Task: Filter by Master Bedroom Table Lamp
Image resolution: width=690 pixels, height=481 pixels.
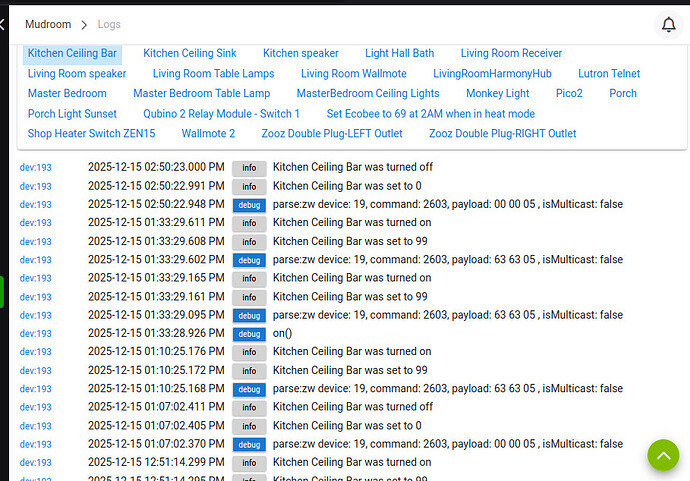Action: pyautogui.click(x=201, y=93)
